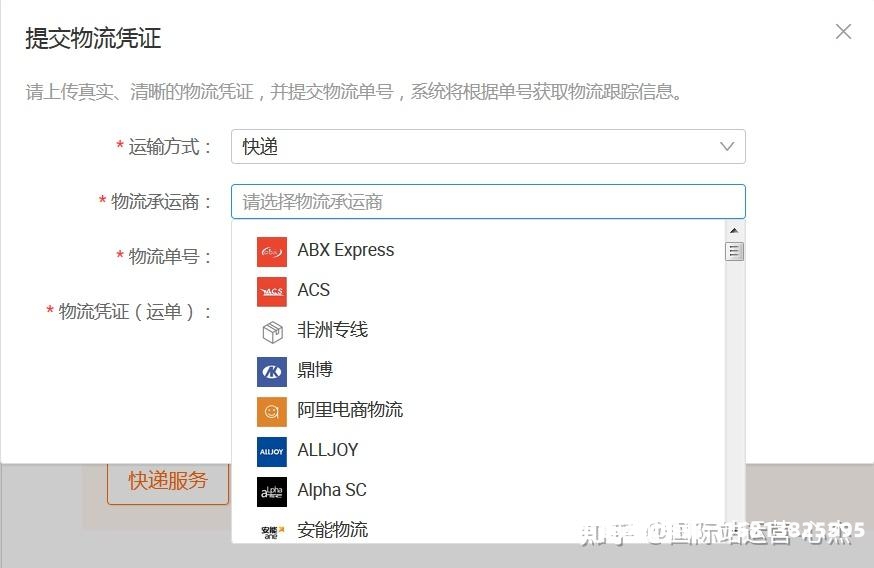Pick 阿里电商物流 from the dropdown list
Screen dimensions: 874x568
point(350,410)
